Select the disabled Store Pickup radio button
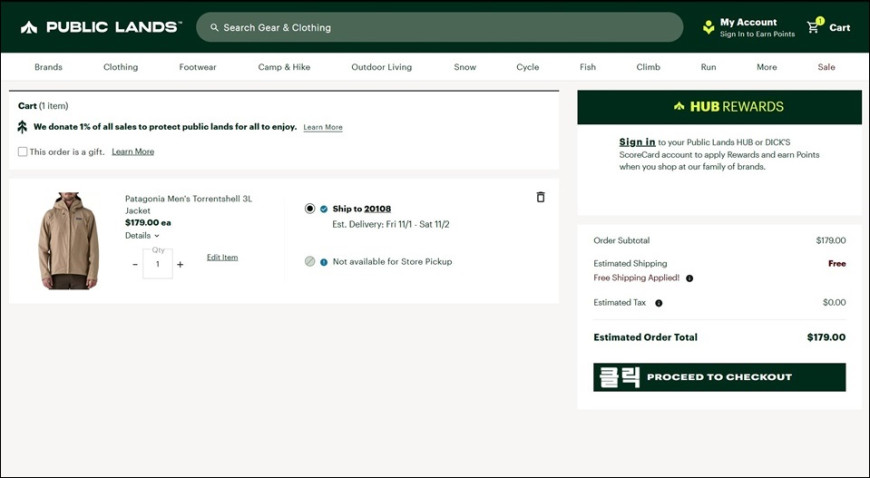Image resolution: width=870 pixels, height=478 pixels. [310, 261]
